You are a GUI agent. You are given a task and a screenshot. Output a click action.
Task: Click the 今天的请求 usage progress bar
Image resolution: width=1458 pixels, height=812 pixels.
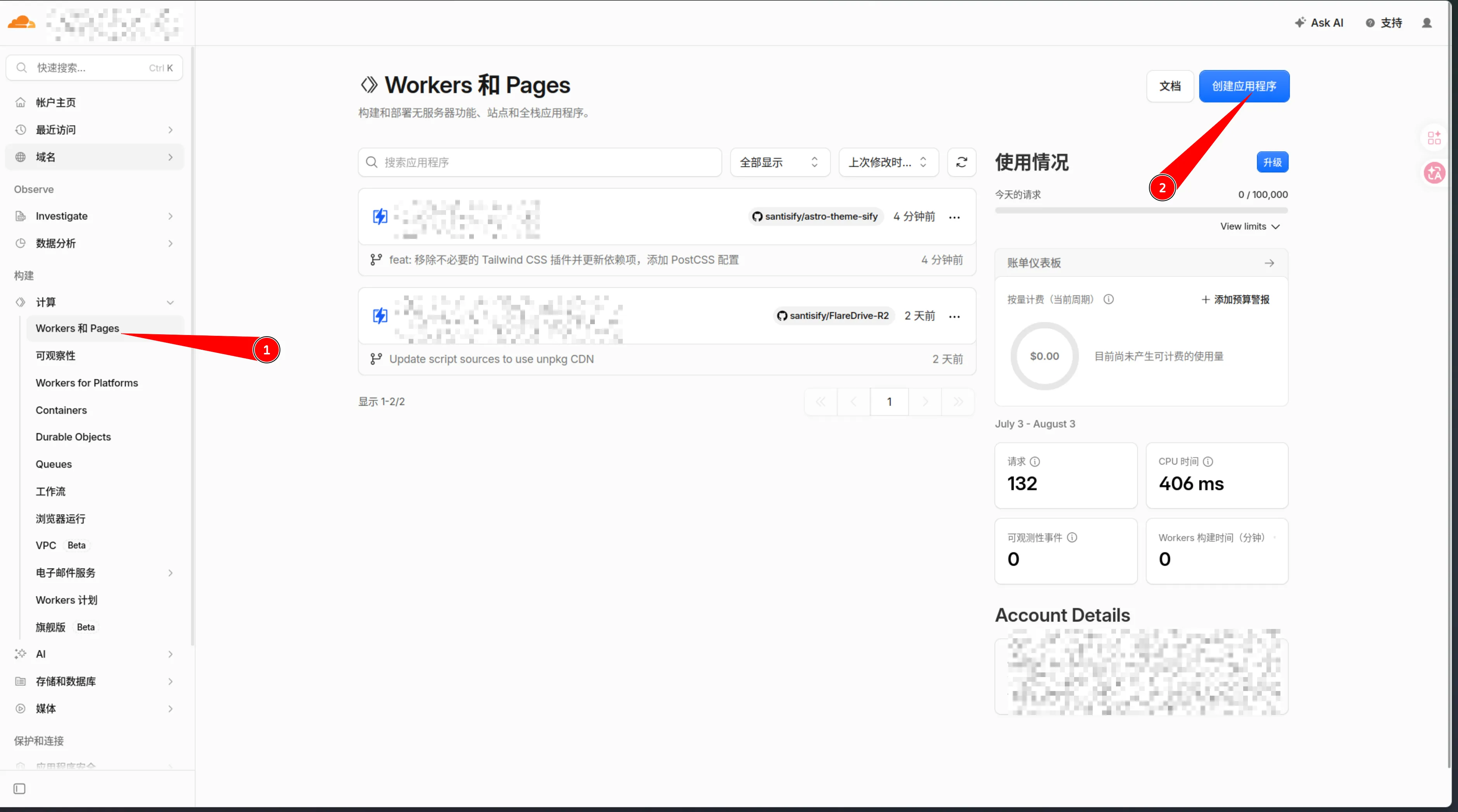(1140, 211)
